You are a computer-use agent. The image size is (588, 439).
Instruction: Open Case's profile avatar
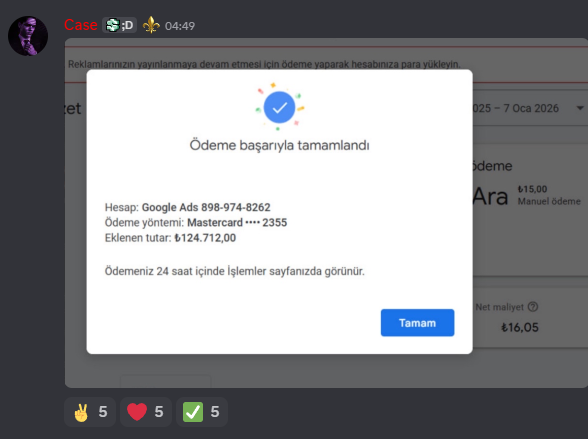(28, 36)
